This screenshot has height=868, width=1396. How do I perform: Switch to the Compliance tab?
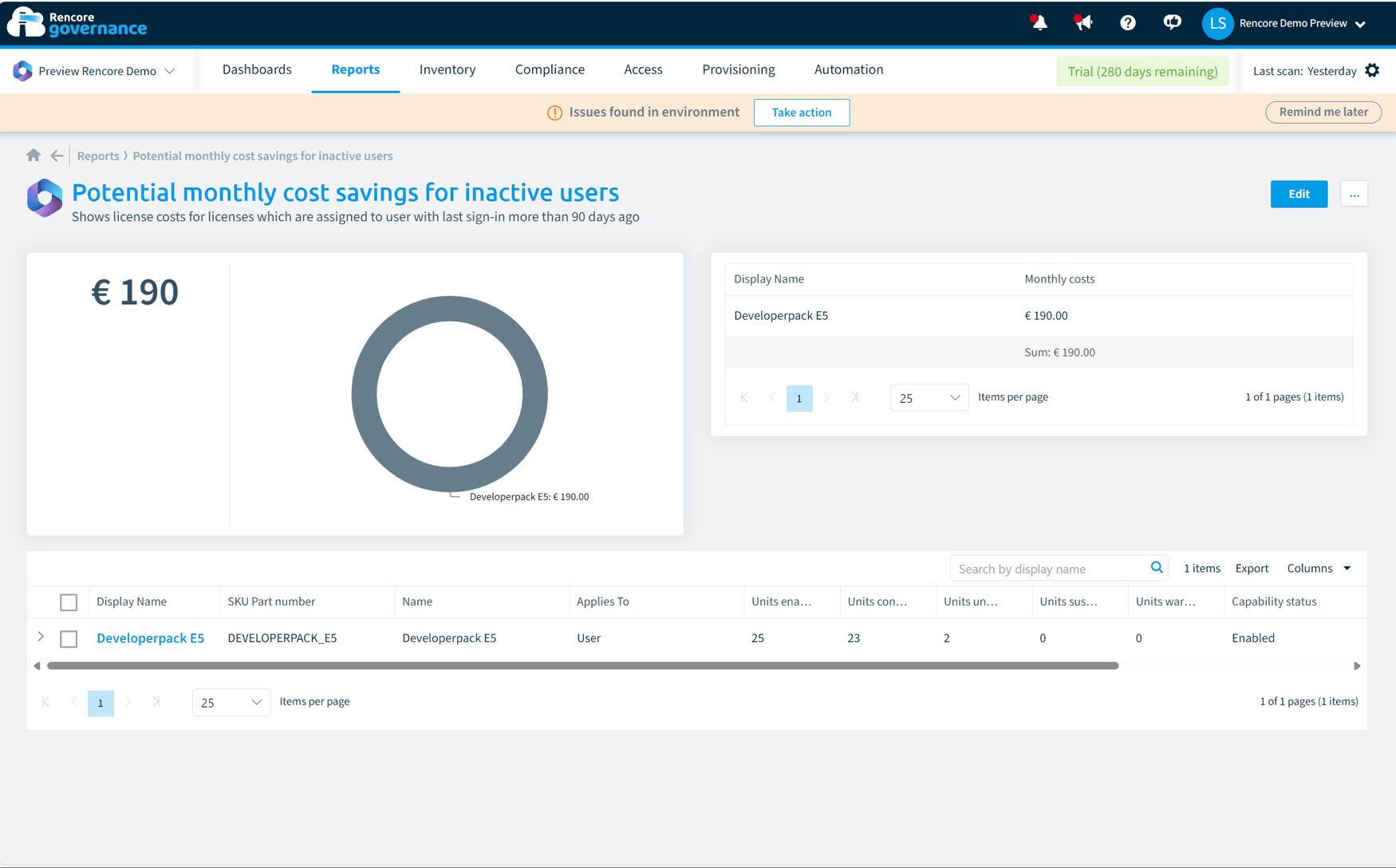tap(550, 69)
